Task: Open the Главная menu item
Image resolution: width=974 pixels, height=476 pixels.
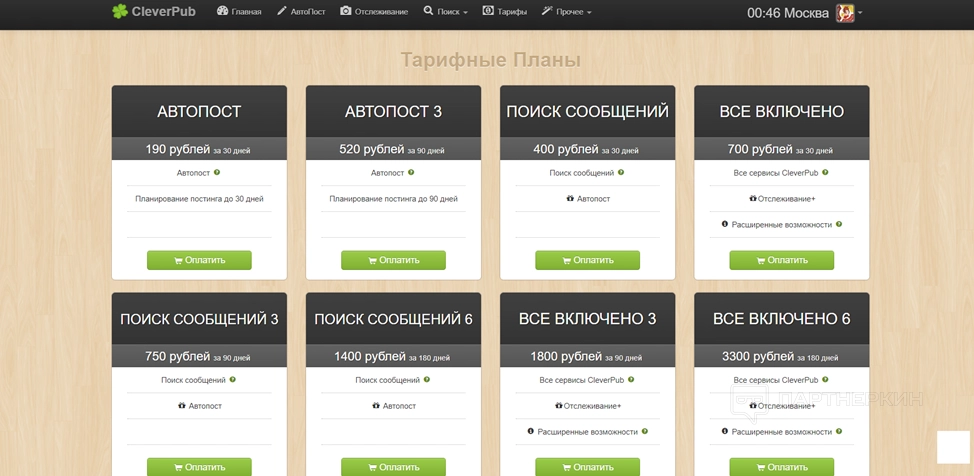Action: [x=239, y=11]
